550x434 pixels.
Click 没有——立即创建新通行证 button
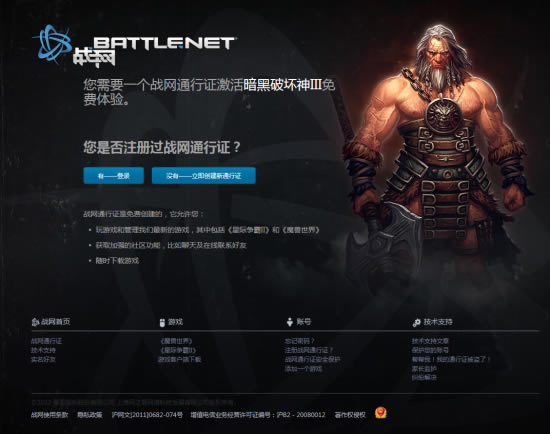(203, 175)
